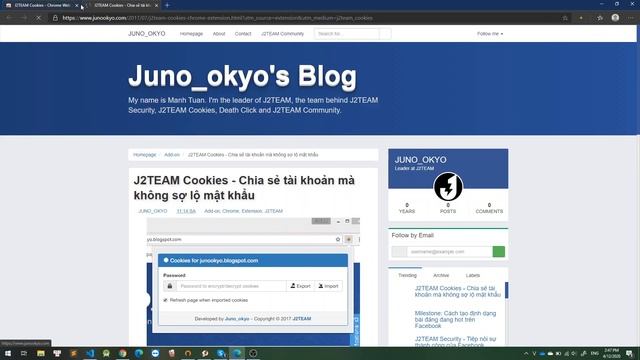Screen dimensions: 640x360
Task: Open the Windows notification center
Action: coord(630,353)
